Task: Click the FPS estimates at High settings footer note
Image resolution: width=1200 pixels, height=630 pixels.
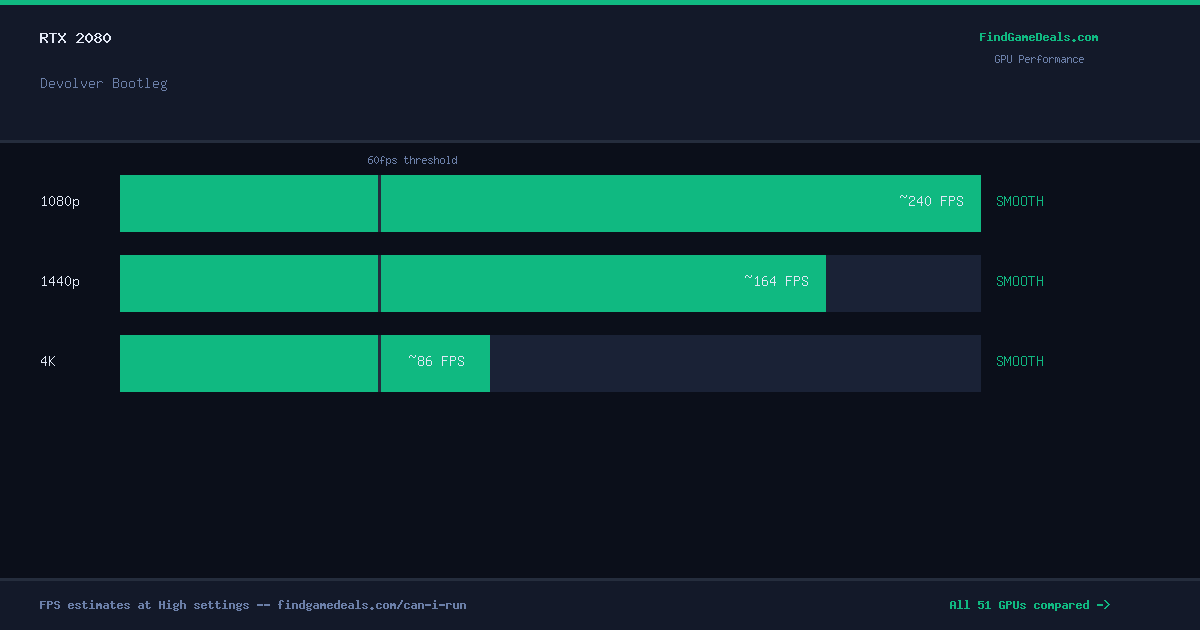Action: [x=253, y=605]
